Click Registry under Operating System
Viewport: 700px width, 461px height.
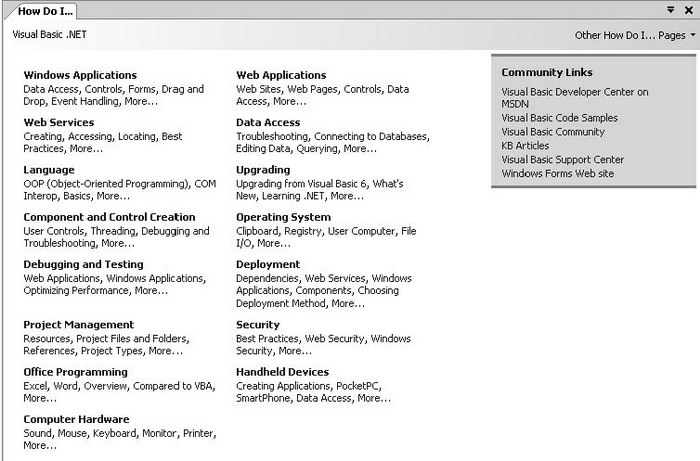[x=303, y=231]
